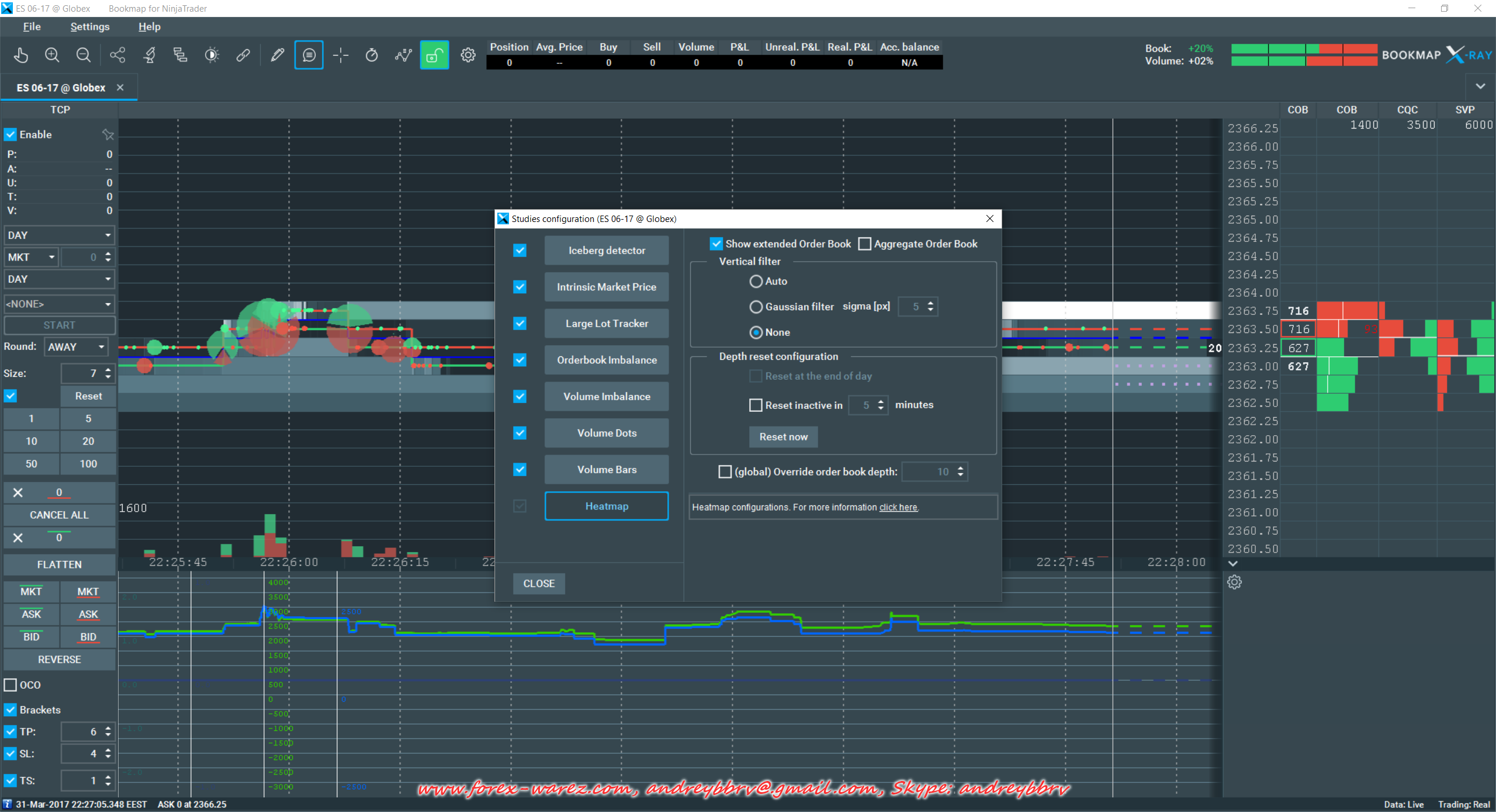Screen dimensions: 1496x812
Task: Open the MKT order type dropdown
Action: (x=32, y=257)
